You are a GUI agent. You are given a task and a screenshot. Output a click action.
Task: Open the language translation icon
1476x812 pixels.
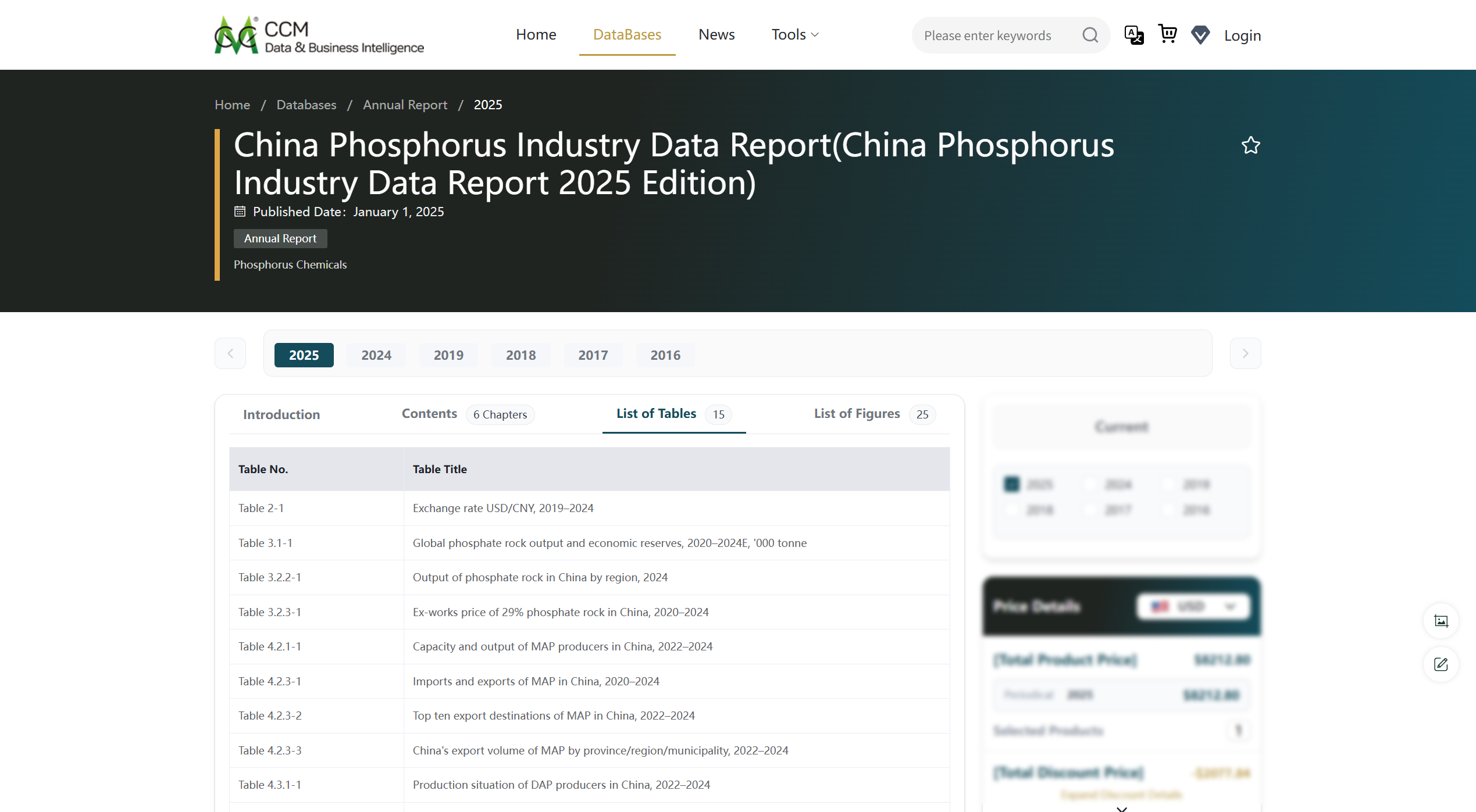point(1133,35)
